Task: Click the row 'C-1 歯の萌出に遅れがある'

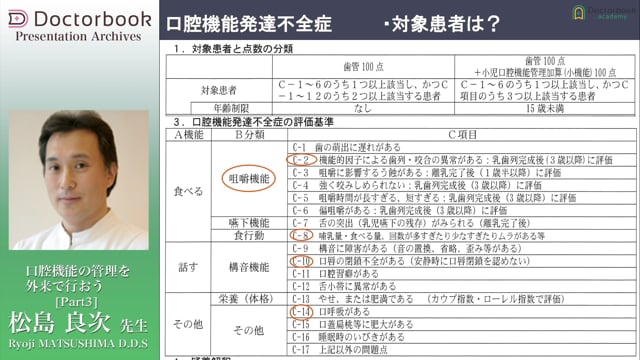Action: click(x=462, y=147)
